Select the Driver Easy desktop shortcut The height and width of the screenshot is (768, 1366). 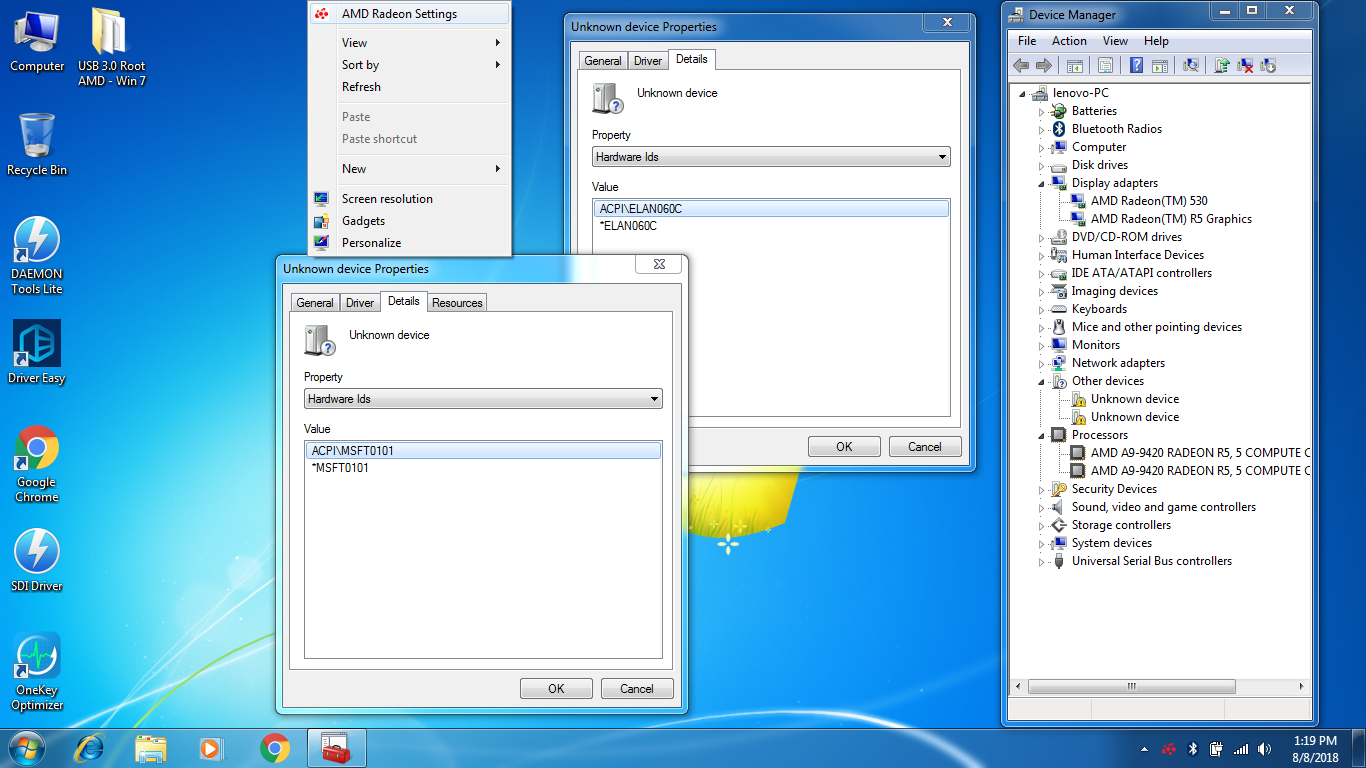(37, 352)
